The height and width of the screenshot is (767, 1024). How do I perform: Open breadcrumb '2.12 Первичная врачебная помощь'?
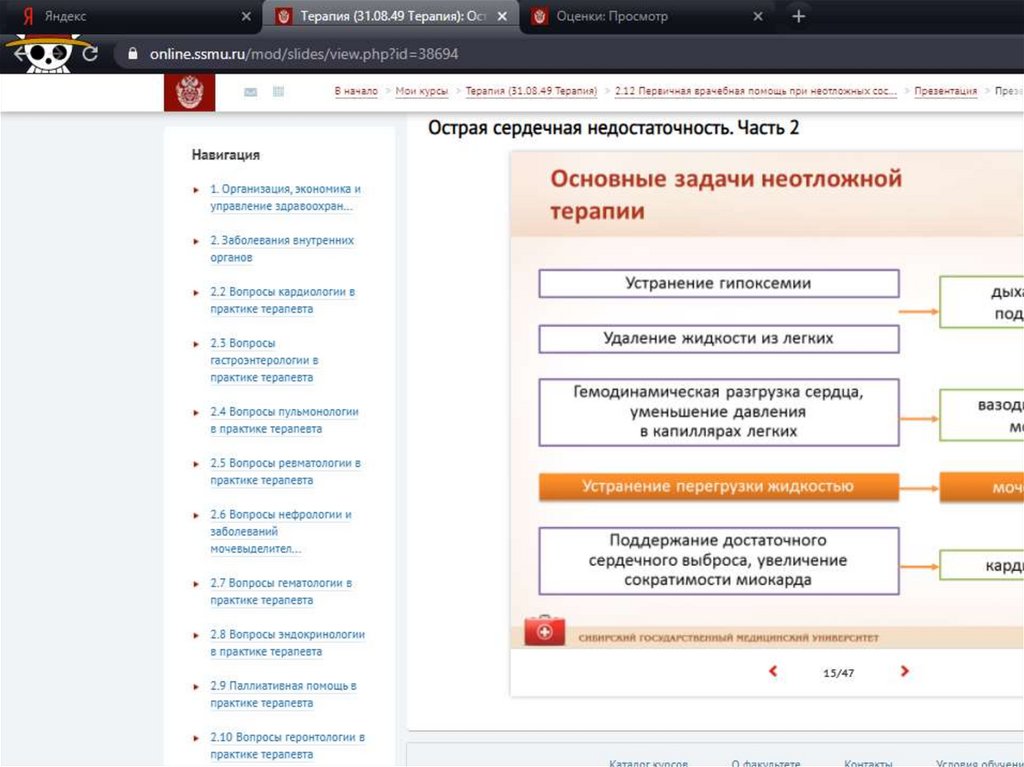(756, 91)
